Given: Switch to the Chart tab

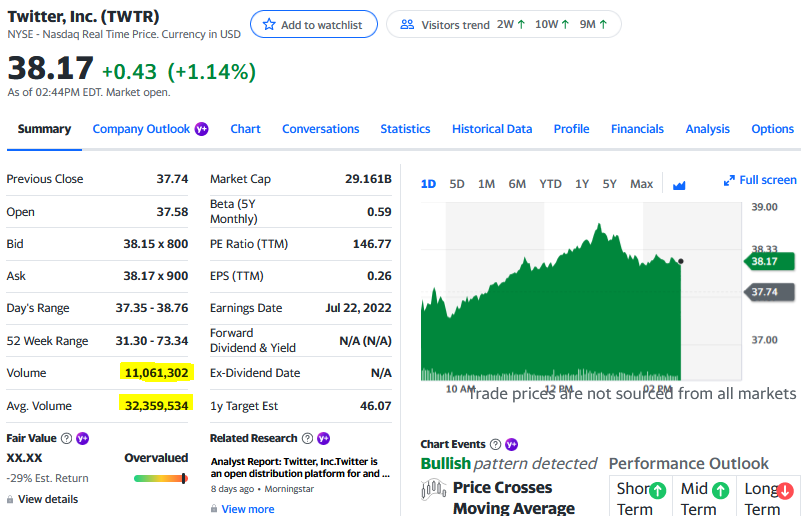Looking at the screenshot, I should pyautogui.click(x=245, y=129).
